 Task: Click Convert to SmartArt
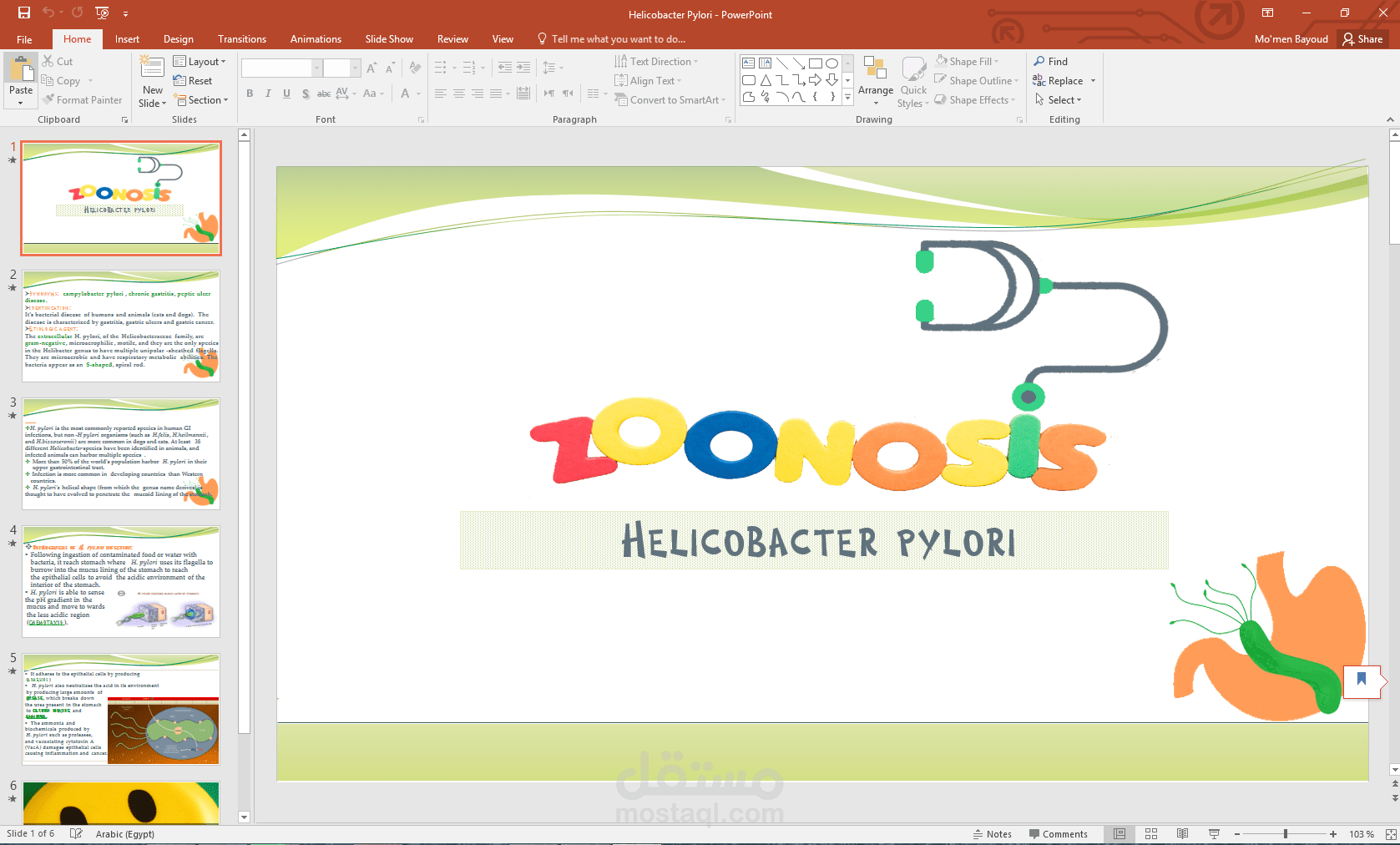670,100
